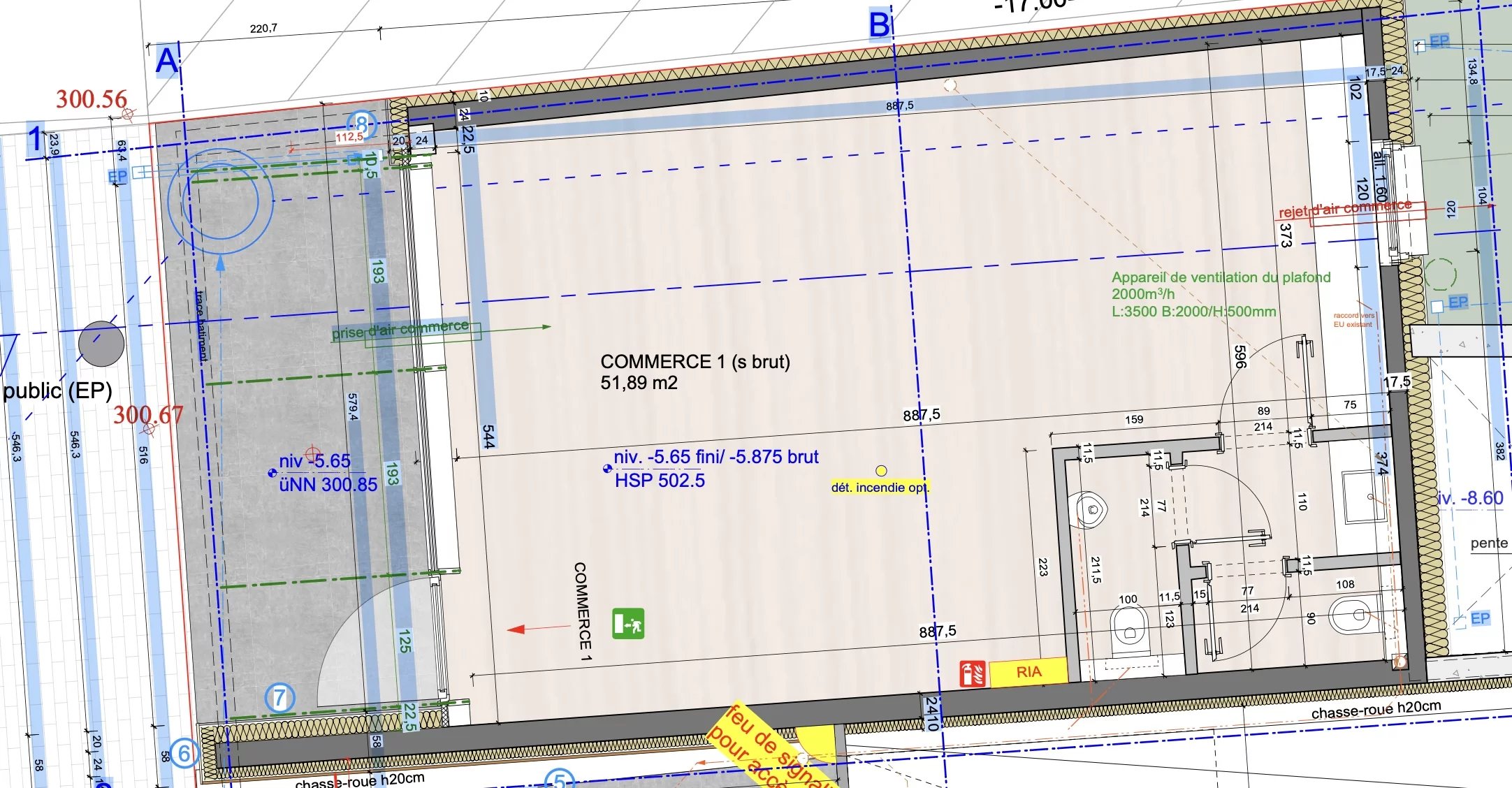This screenshot has width=1512, height=788.
Task: Click the circled number 7 marker
Action: pyautogui.click(x=279, y=697)
